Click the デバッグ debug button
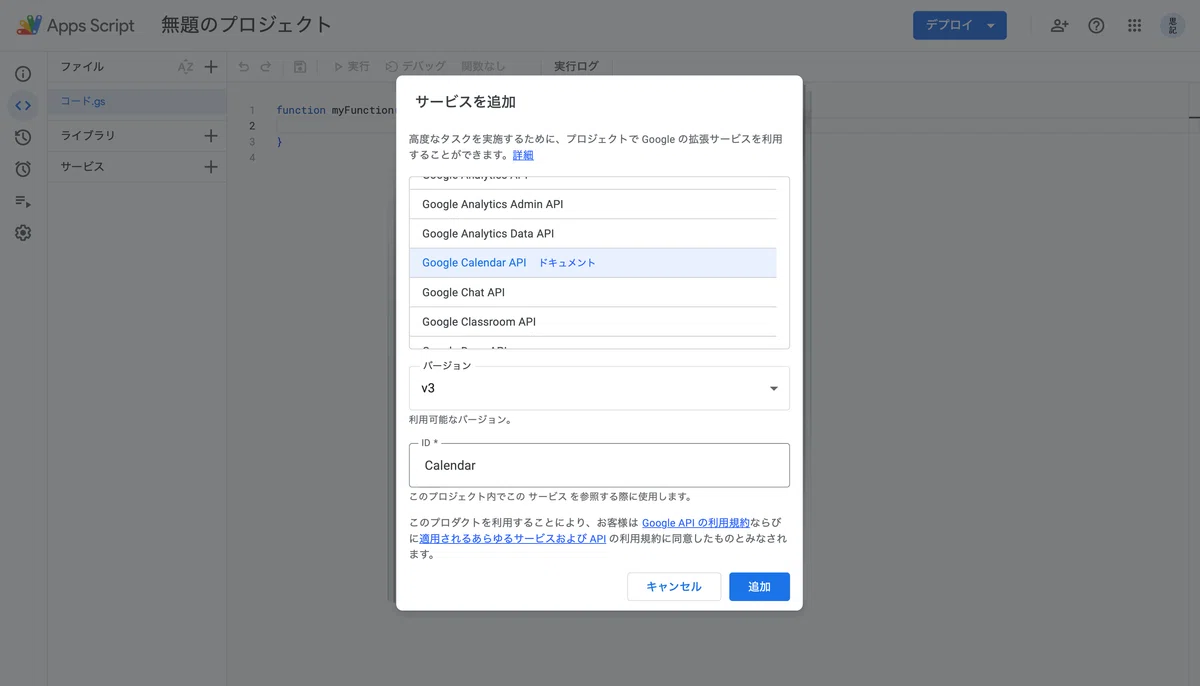The image size is (1200, 686). click(416, 67)
